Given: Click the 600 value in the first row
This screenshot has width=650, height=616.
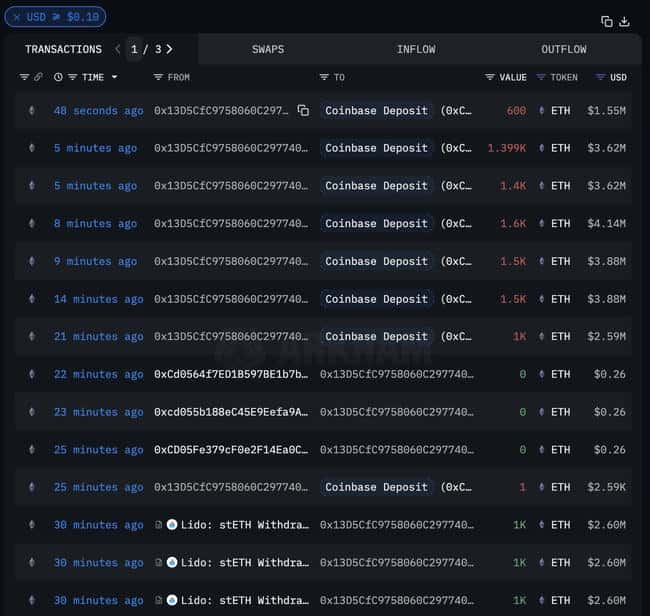Looking at the screenshot, I should coord(517,111).
